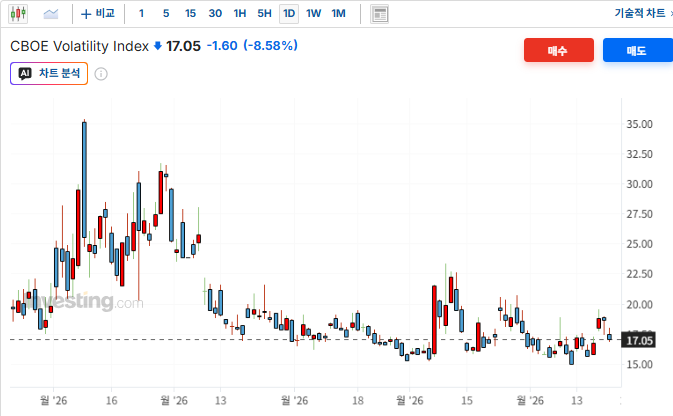Choose the 1D timeframe

pyautogui.click(x=289, y=14)
